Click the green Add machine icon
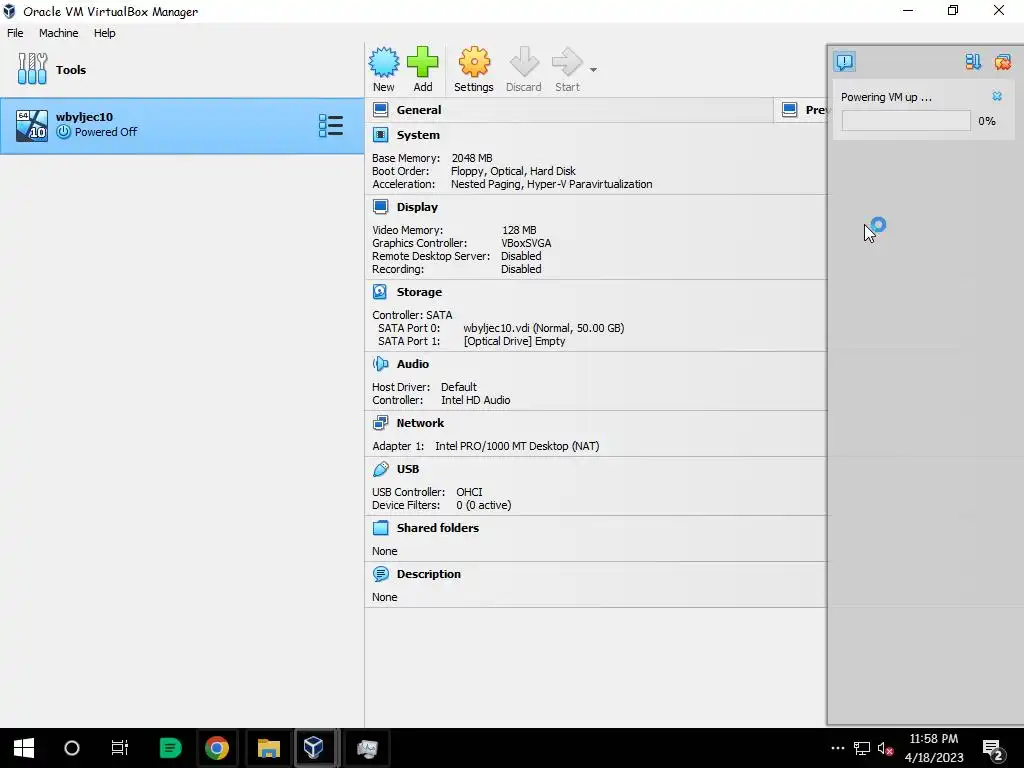Viewport: 1024px width, 768px height. click(423, 62)
